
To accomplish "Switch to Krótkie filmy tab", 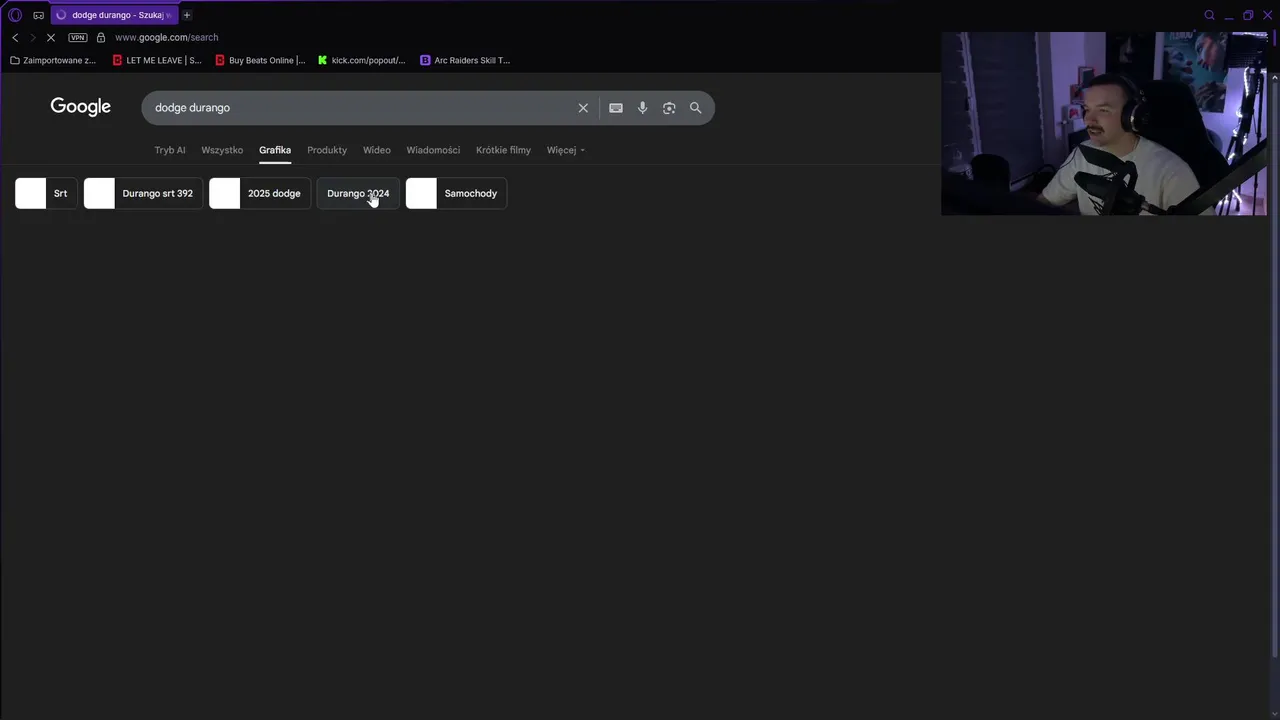I will [503, 150].
